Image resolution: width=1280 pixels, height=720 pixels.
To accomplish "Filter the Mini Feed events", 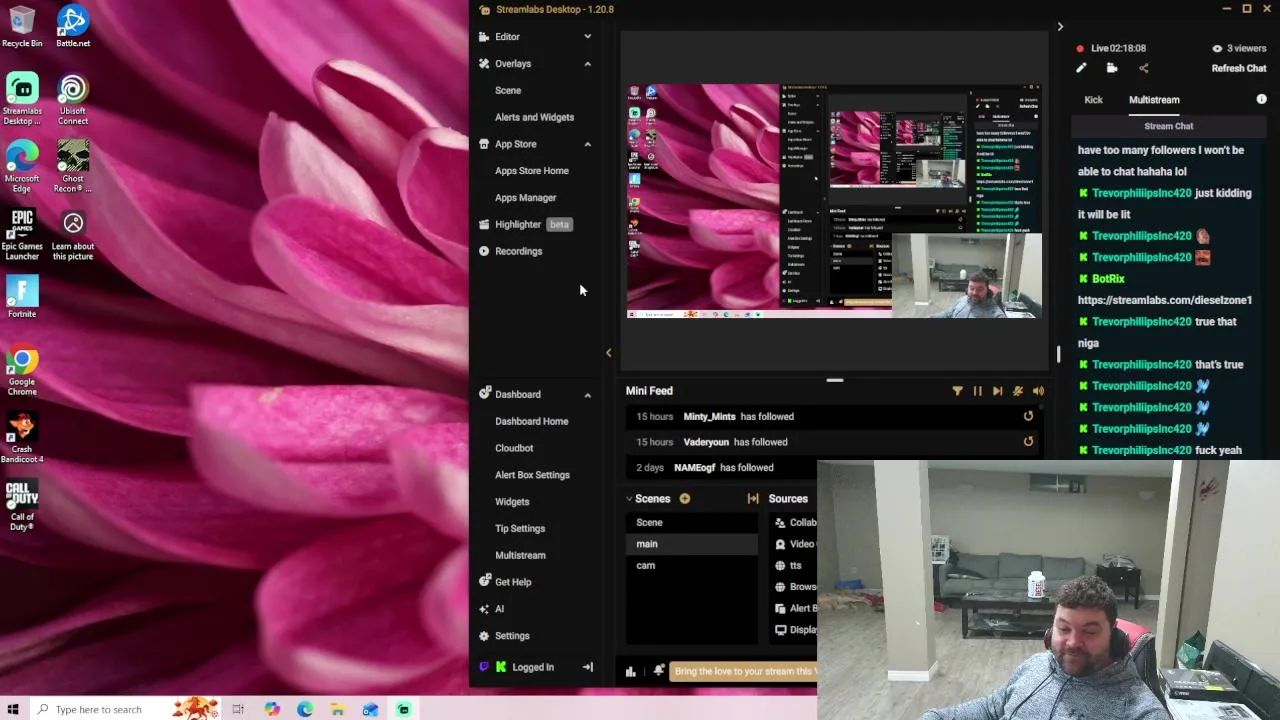I will click(x=957, y=391).
